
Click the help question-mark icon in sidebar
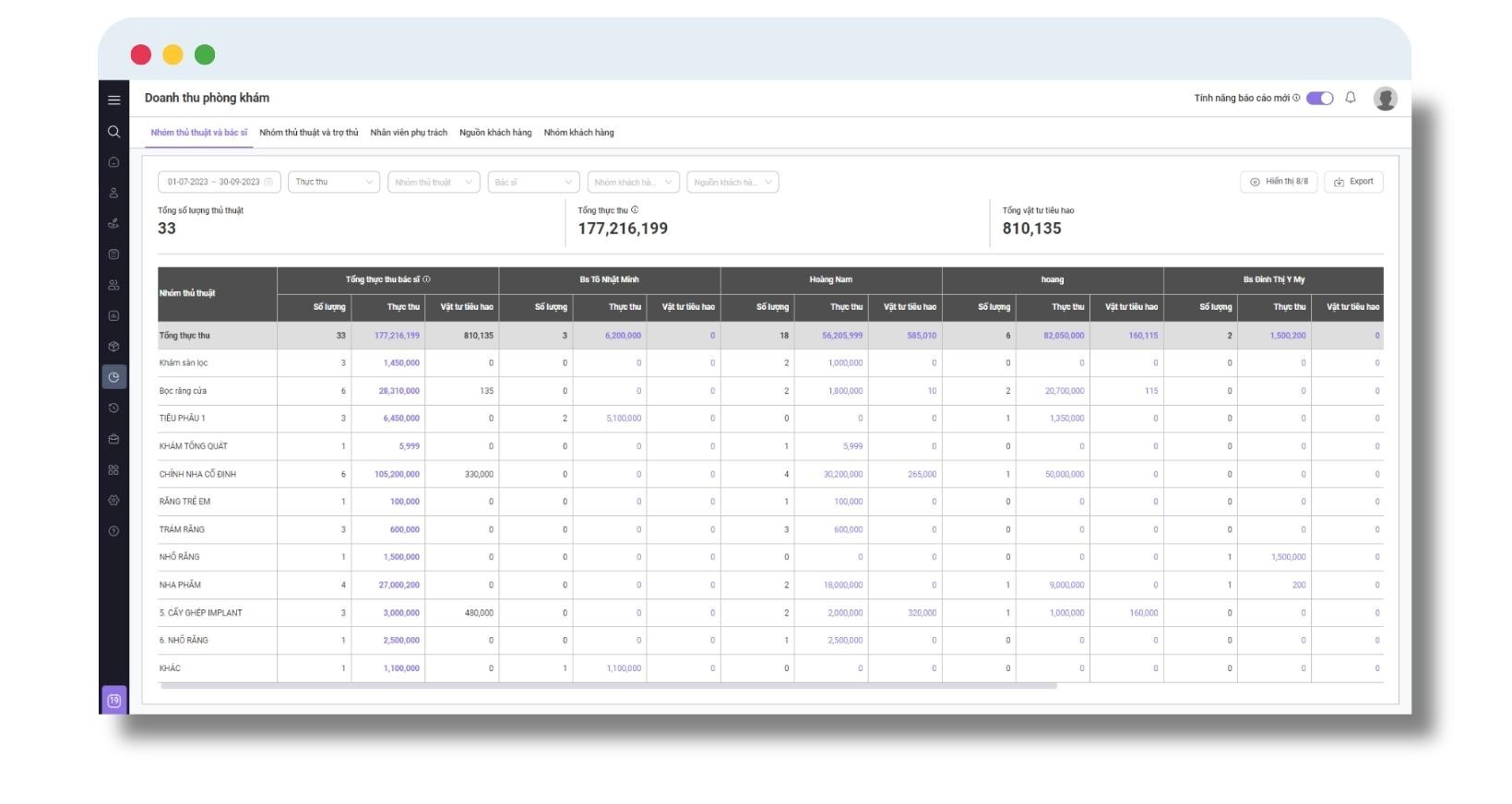click(x=113, y=531)
